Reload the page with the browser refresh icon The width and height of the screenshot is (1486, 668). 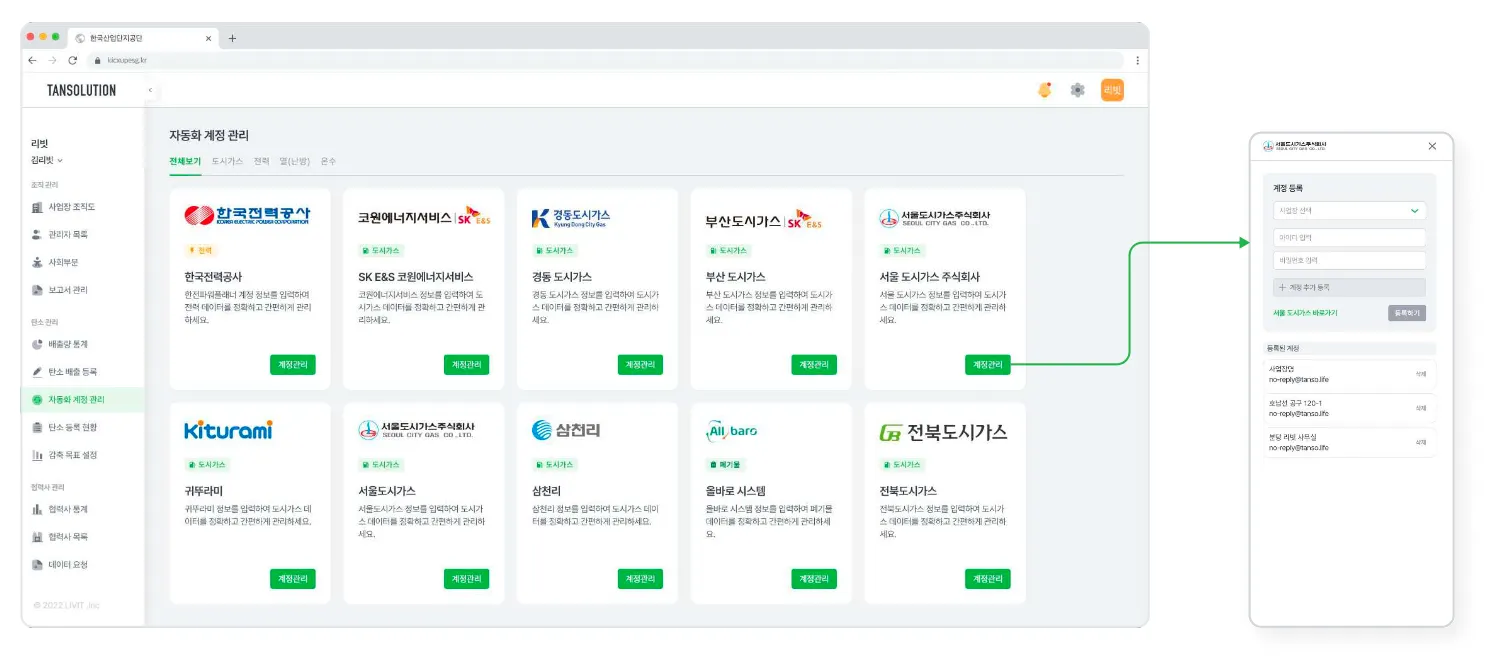[72, 60]
